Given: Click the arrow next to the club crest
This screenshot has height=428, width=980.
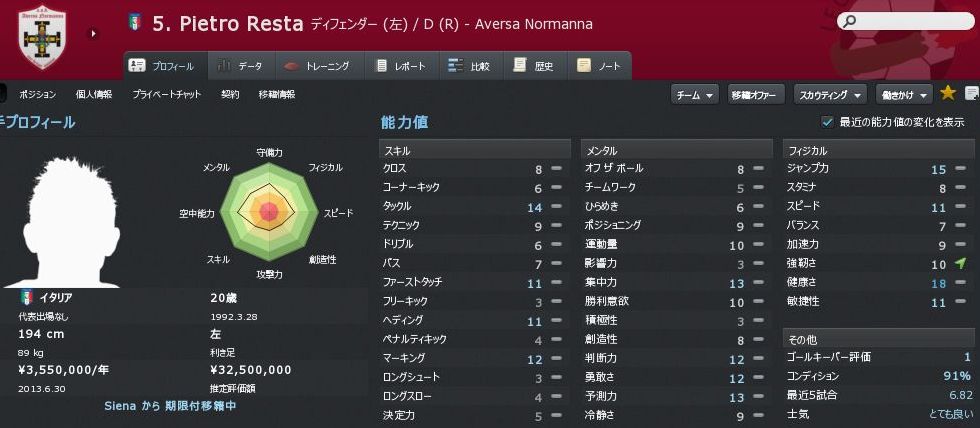Looking at the screenshot, I should click(93, 33).
